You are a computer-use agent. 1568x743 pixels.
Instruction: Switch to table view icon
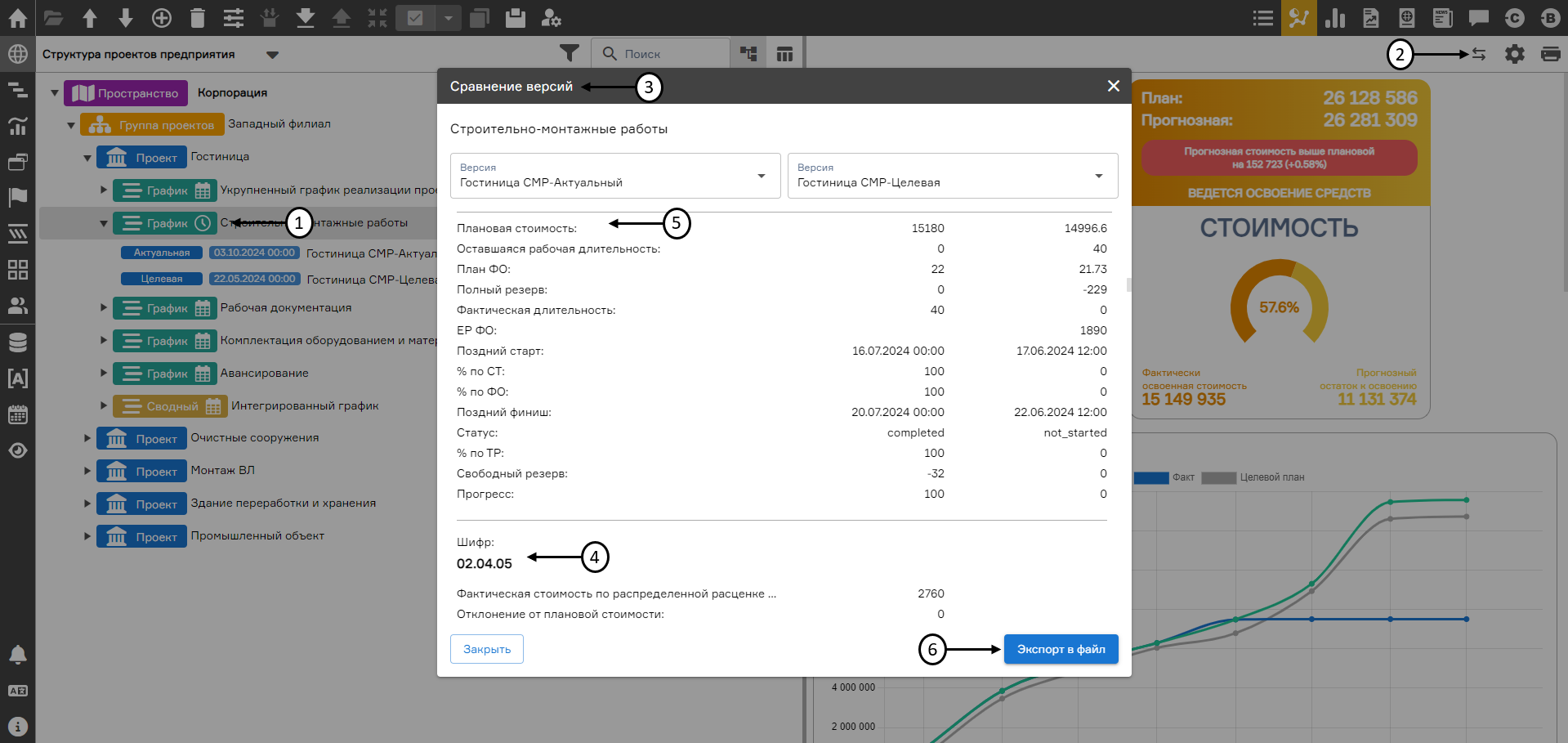[784, 54]
